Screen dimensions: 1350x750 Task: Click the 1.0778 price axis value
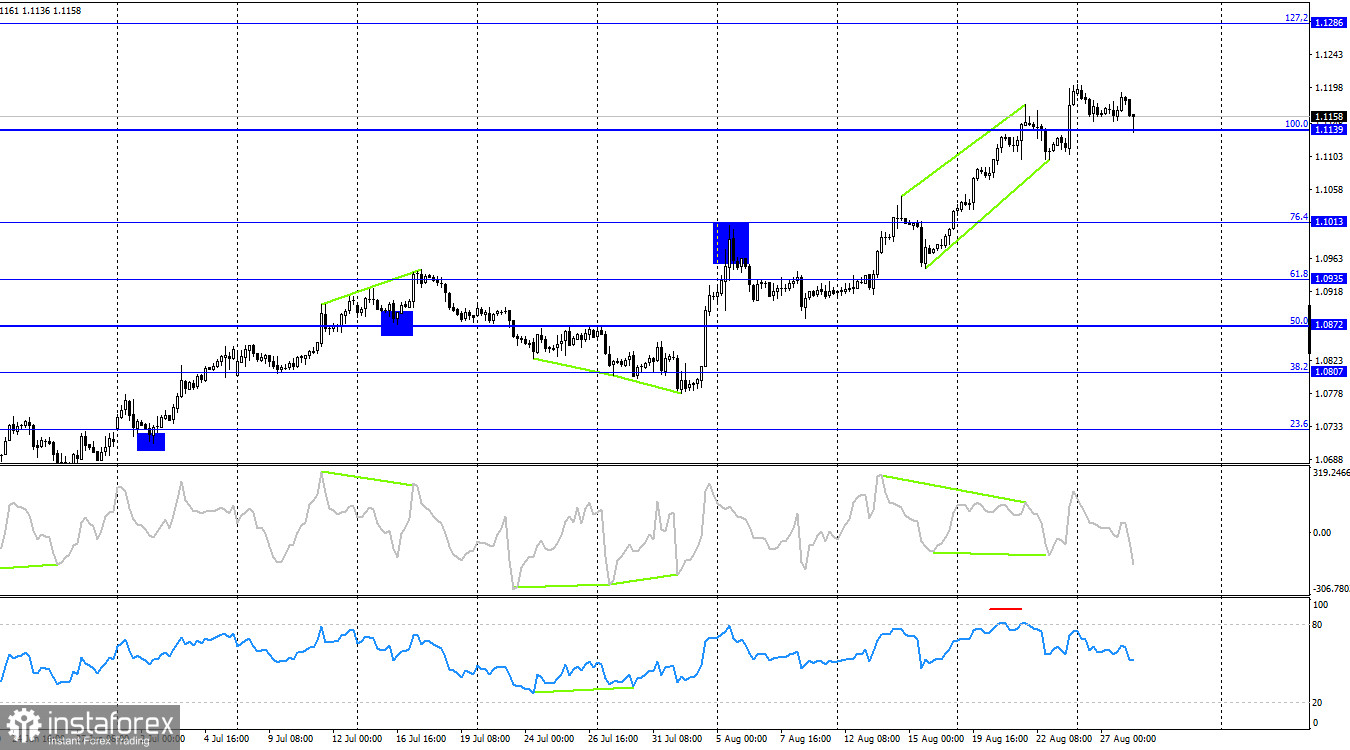pyautogui.click(x=1329, y=394)
